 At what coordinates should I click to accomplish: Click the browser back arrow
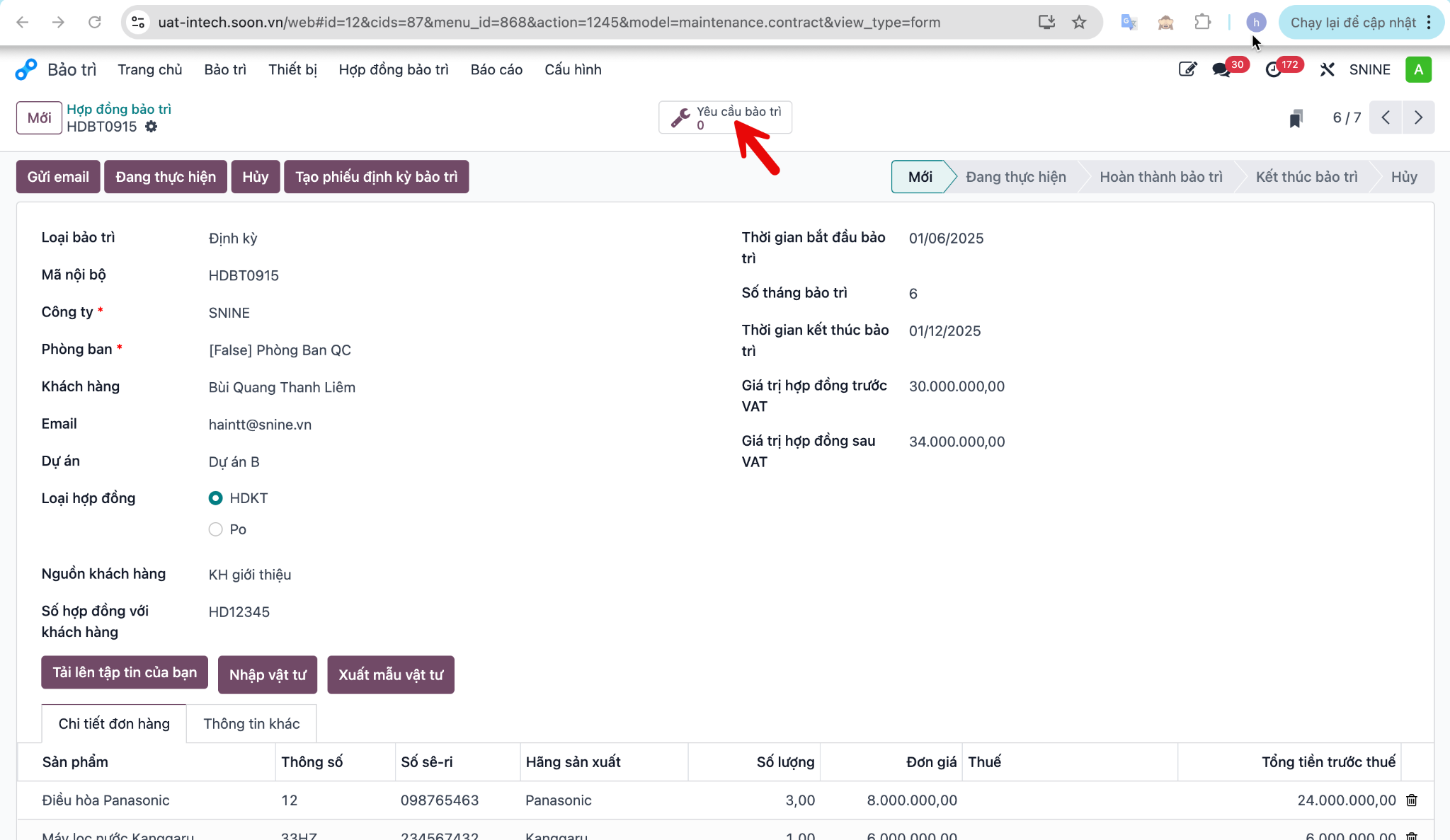coord(23,22)
